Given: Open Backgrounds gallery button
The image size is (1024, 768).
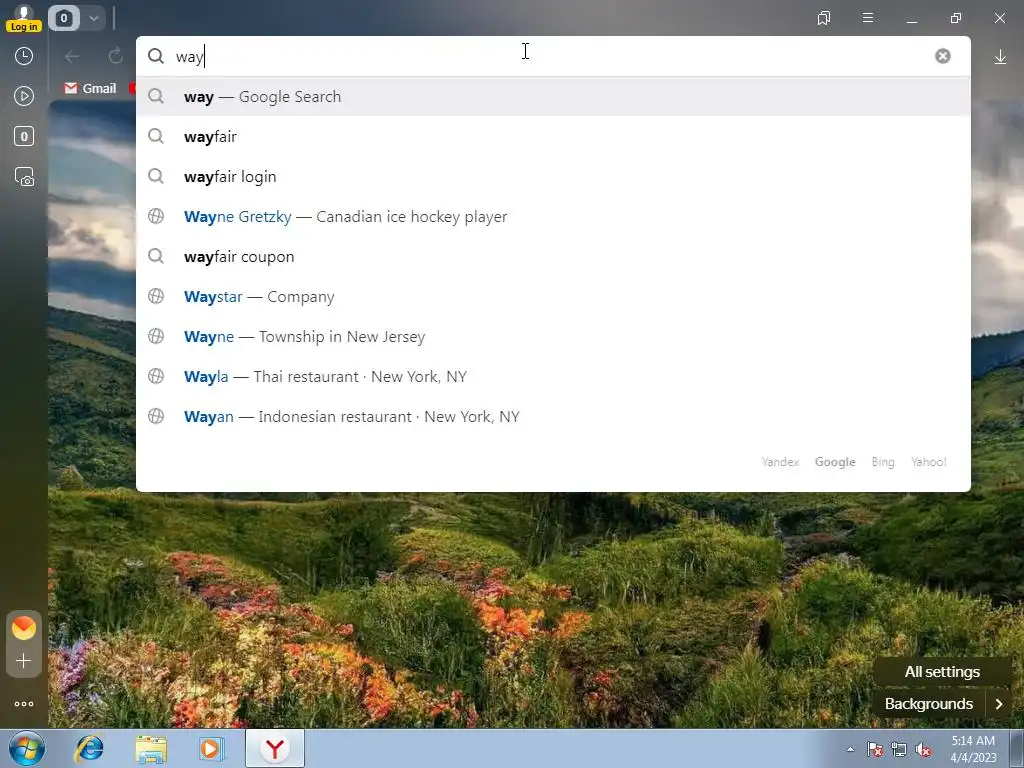Looking at the screenshot, I should (929, 704).
